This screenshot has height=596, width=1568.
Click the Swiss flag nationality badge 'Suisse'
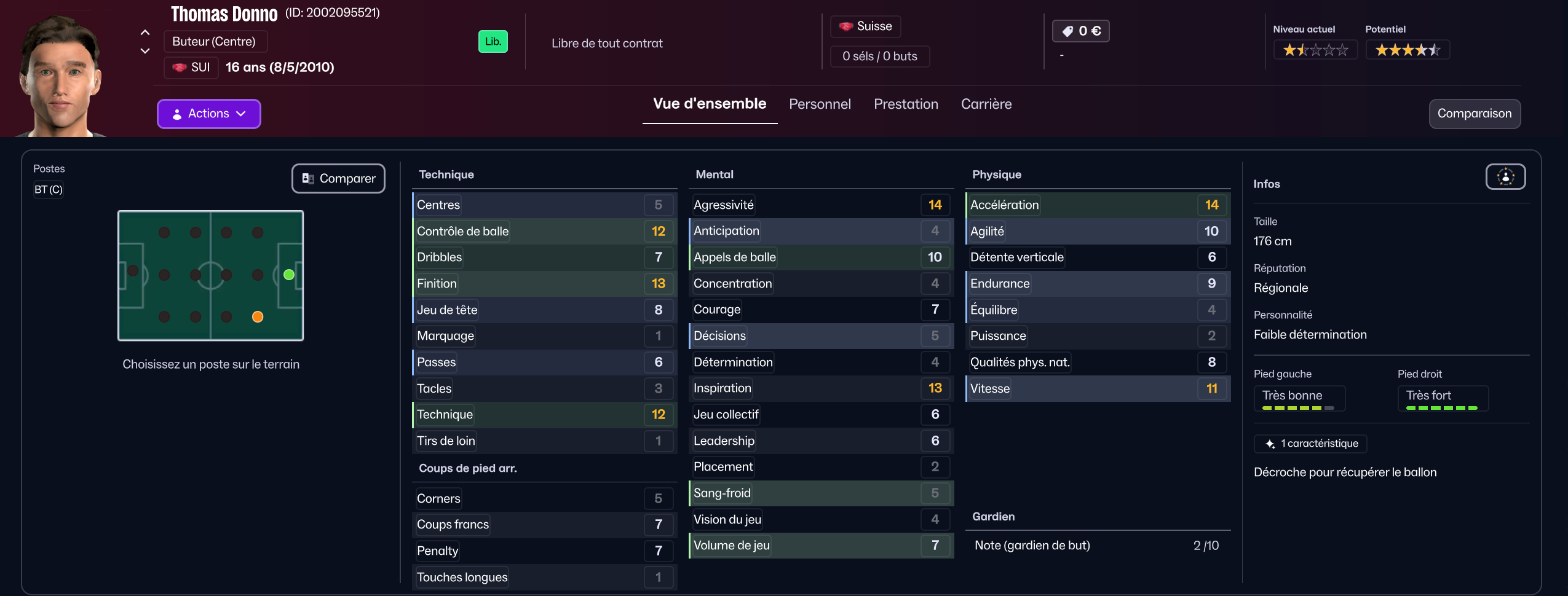coord(865,26)
